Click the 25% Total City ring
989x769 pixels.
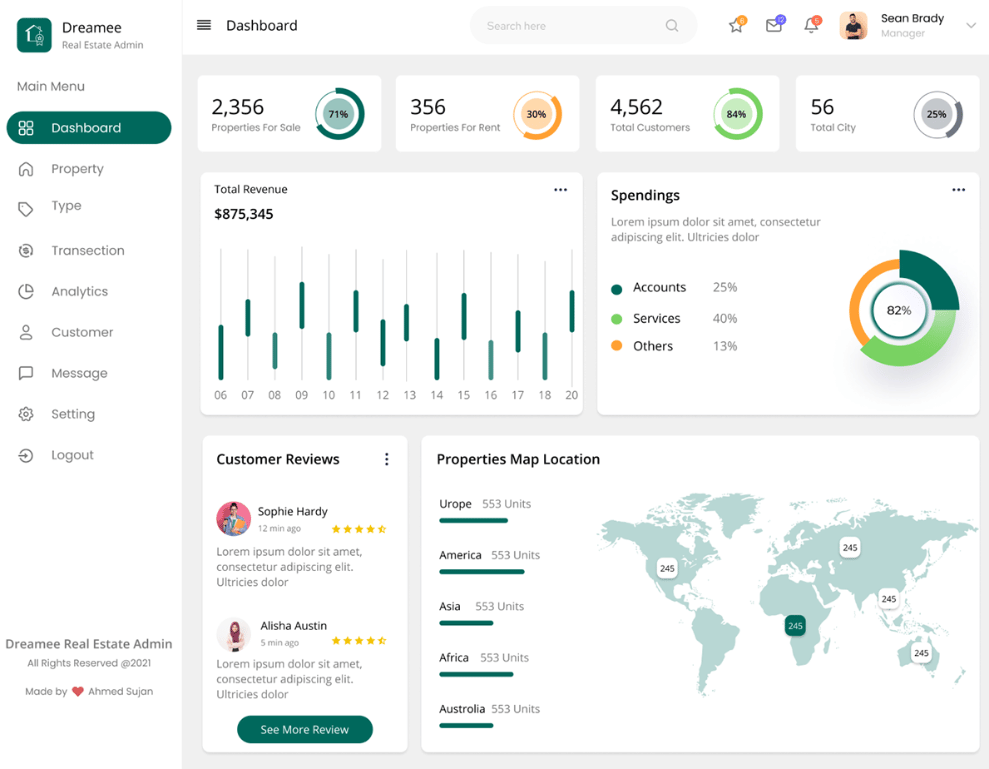(x=937, y=114)
